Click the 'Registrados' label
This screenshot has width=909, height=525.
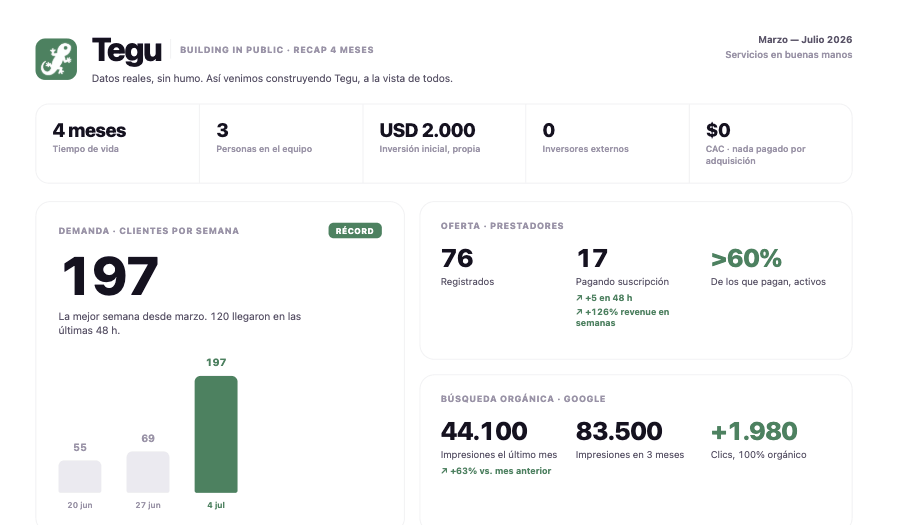[x=467, y=282]
